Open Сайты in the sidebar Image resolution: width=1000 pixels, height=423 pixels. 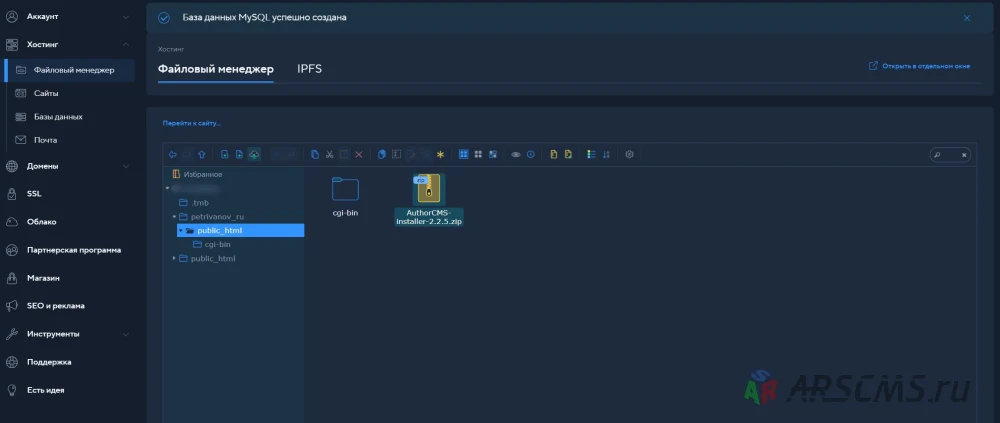(46, 93)
